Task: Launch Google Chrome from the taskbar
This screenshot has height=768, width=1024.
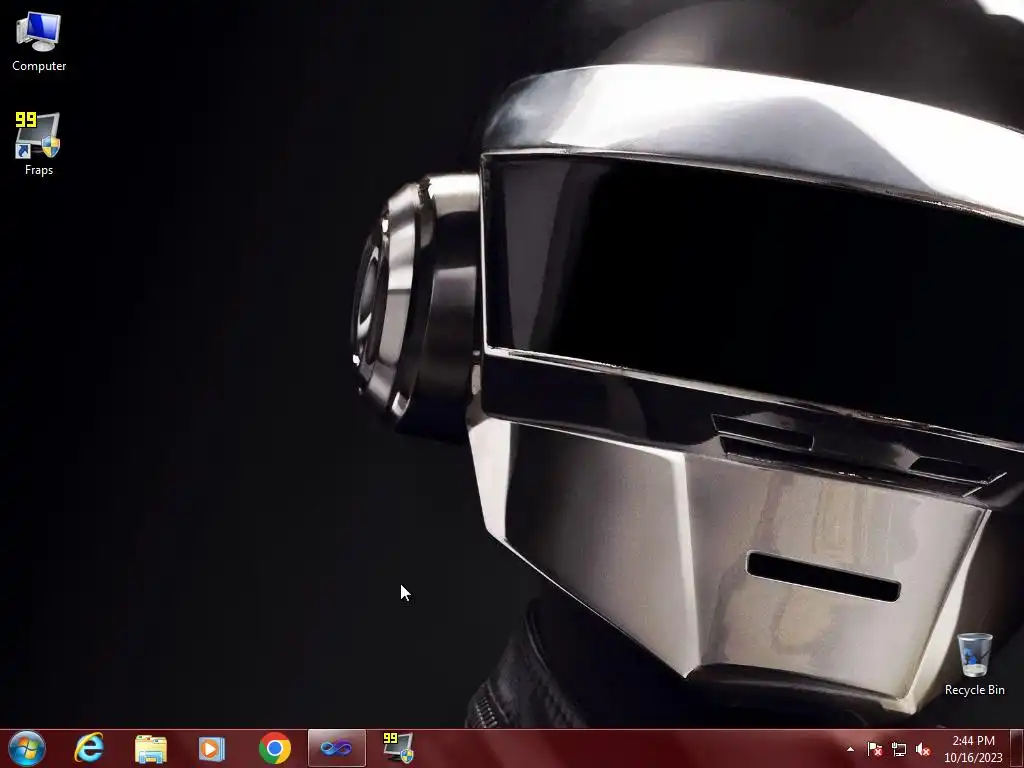Action: pos(275,748)
